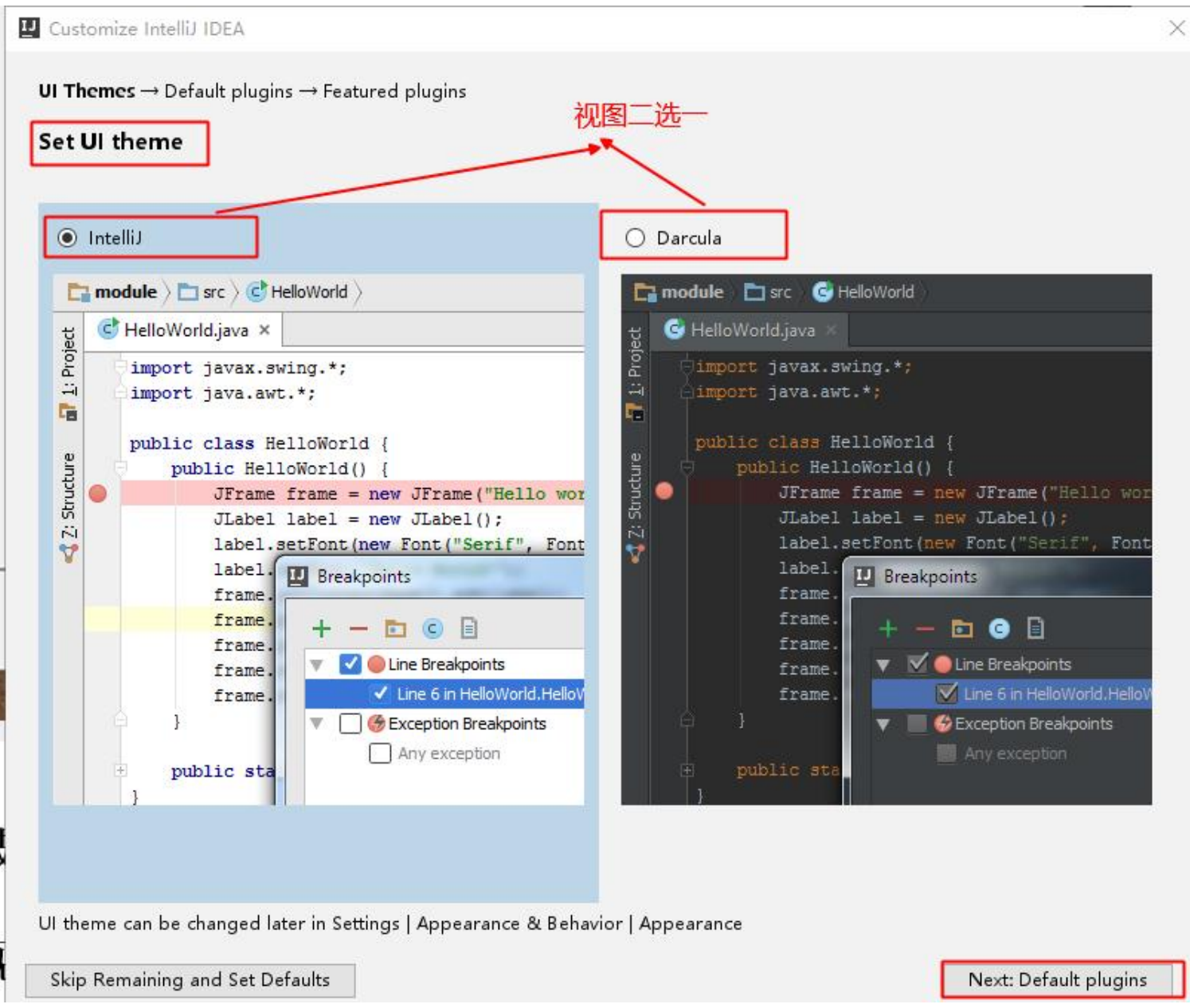This screenshot has height=1008, width=1190.
Task: Collapse Line Breakpoints tree in light preview
Action: click(317, 664)
